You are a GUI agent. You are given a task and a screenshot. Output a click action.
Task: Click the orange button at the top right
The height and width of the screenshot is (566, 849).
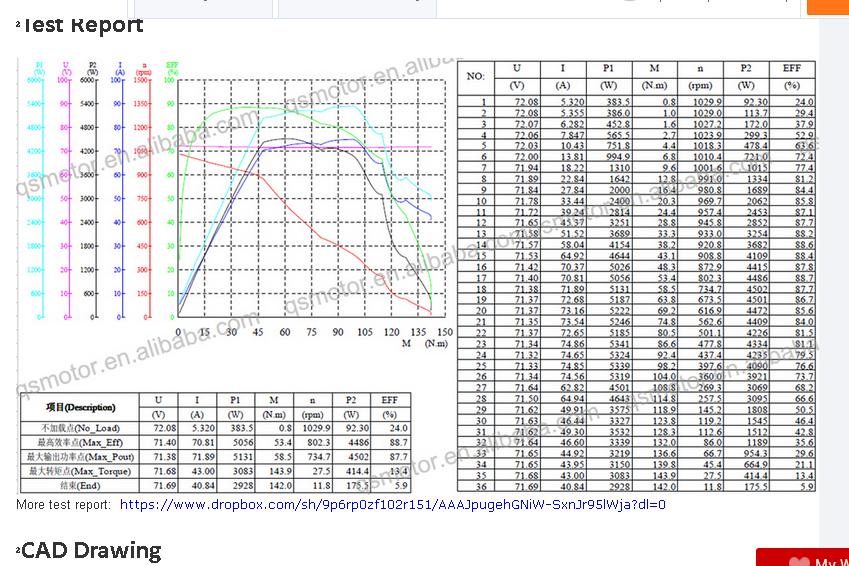click(x=828, y=7)
